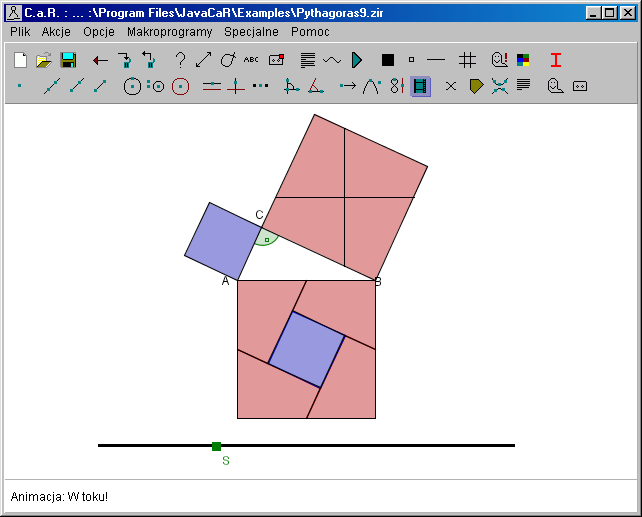Select the point Tracker curve tool

click(x=372, y=86)
